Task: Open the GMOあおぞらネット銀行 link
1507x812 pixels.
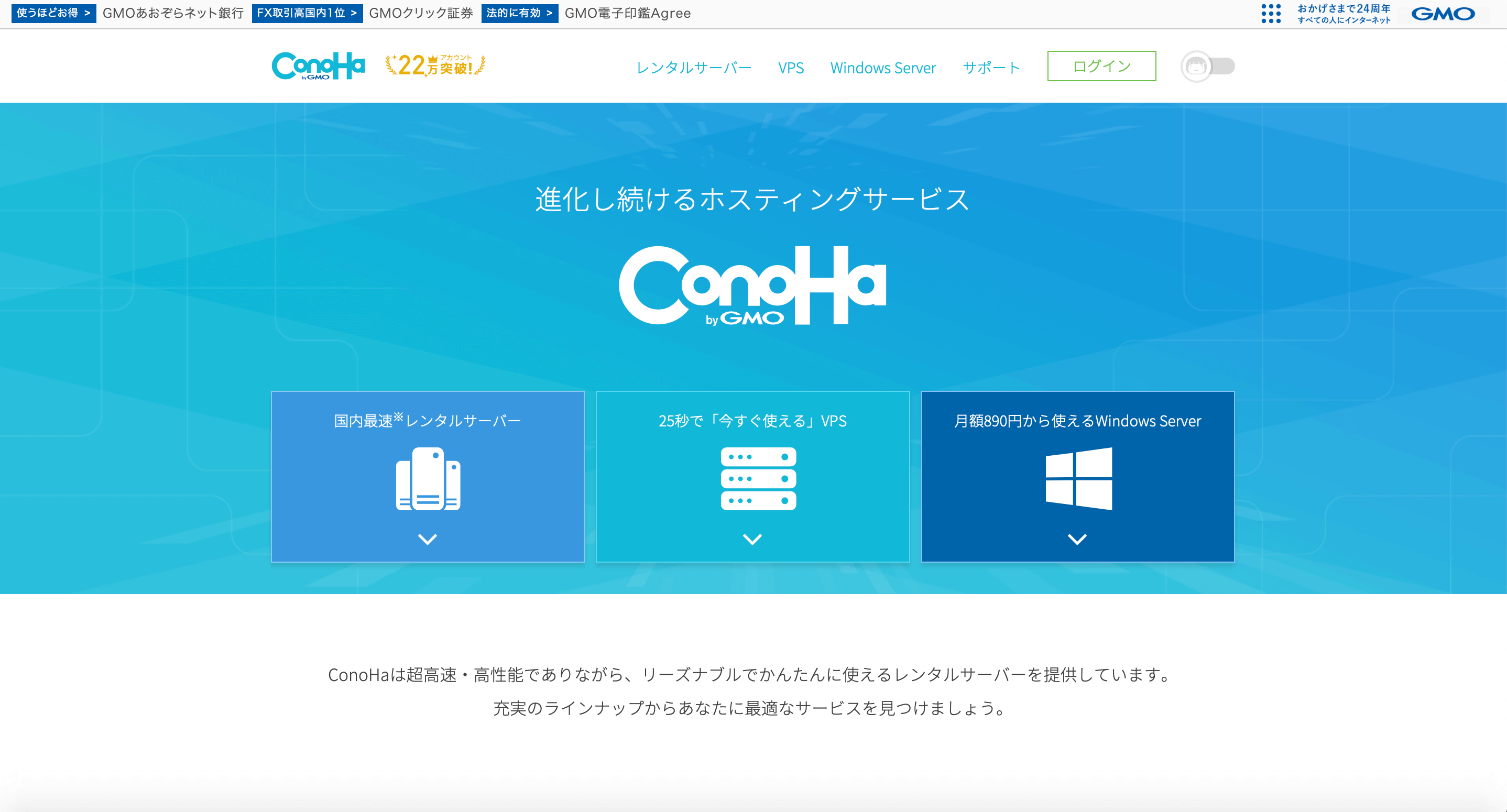Action: point(172,13)
